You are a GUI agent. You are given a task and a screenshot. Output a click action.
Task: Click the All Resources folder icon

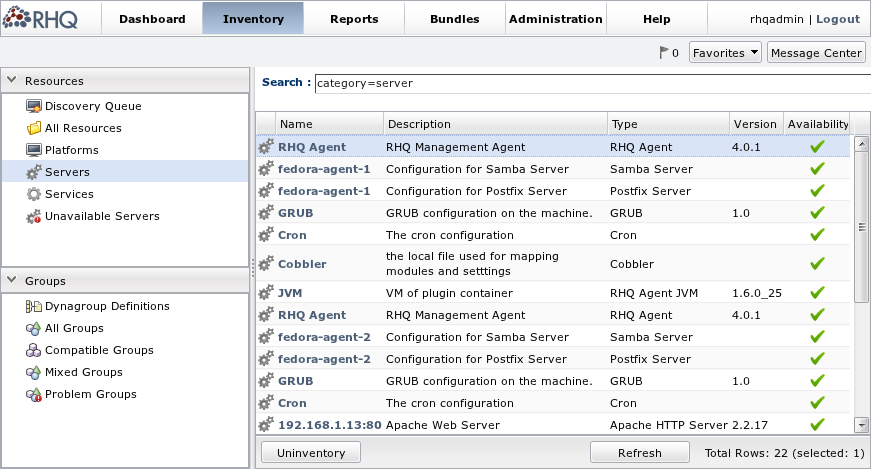34,128
